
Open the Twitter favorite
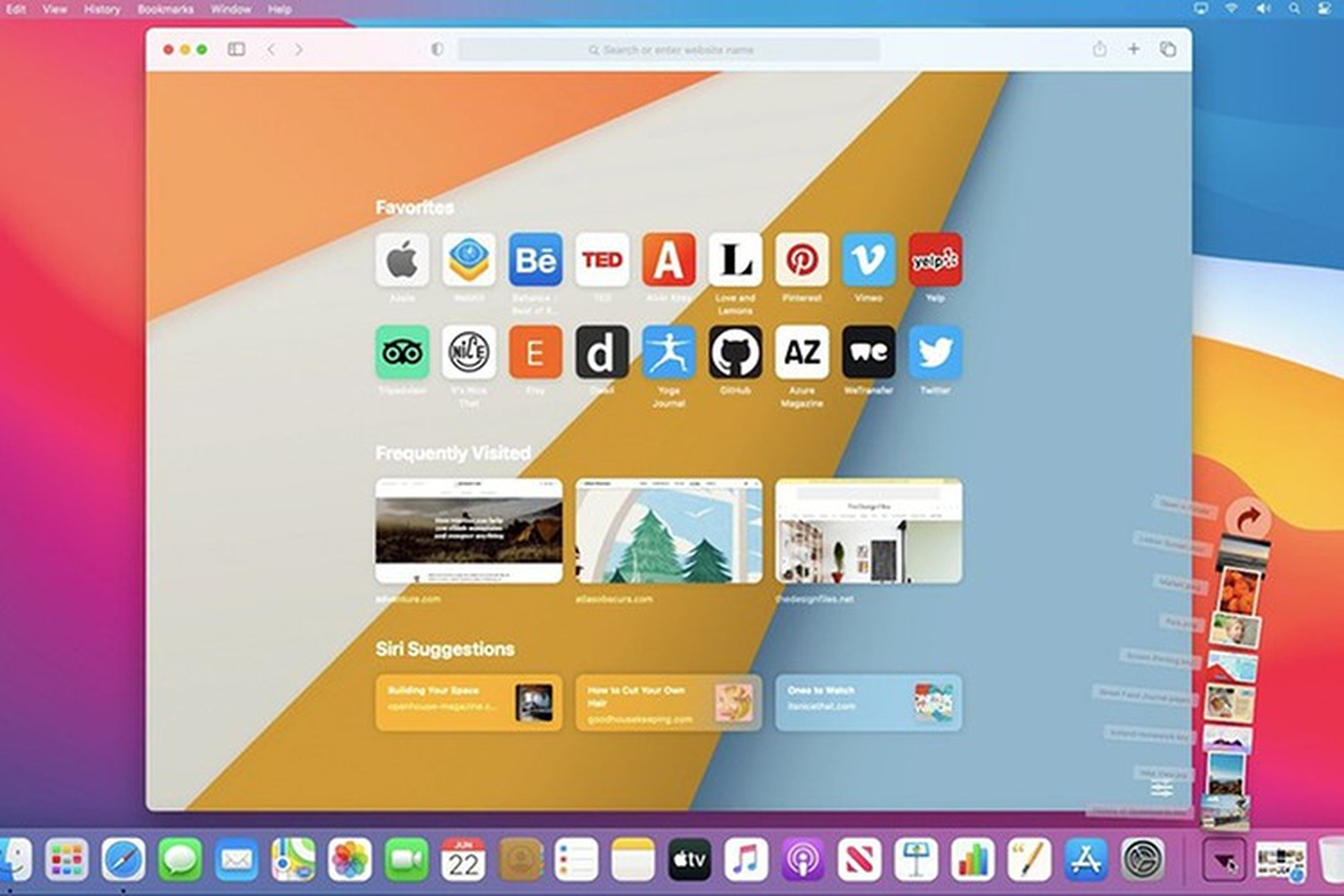pyautogui.click(x=936, y=352)
